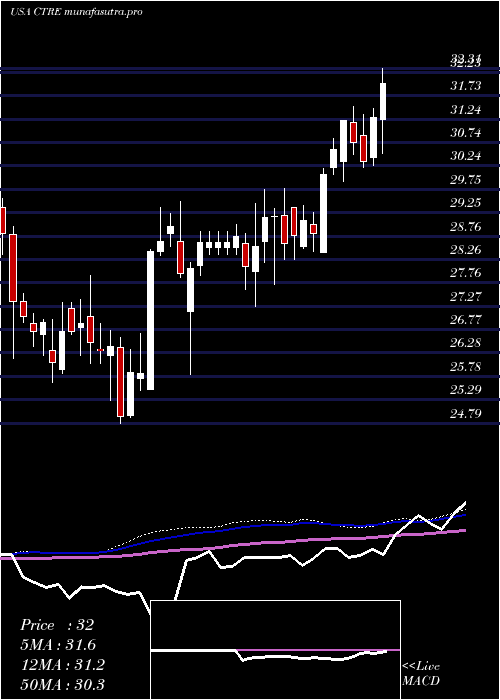Click the 50MA : 30.3 value
500x700 pixels.
tap(62, 684)
